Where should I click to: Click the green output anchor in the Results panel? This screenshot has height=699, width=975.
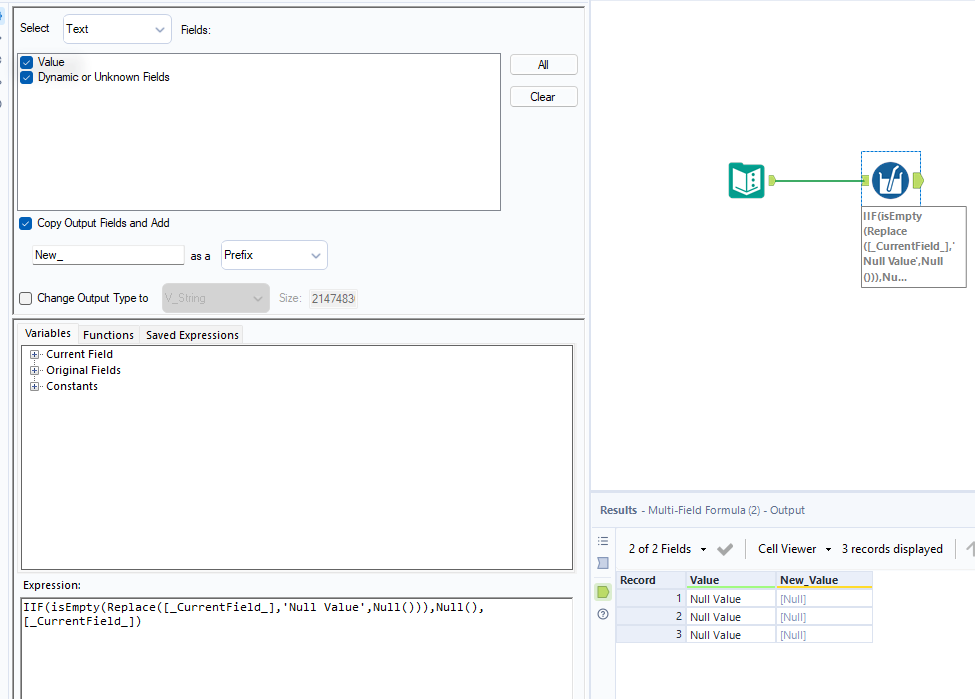(x=602, y=591)
